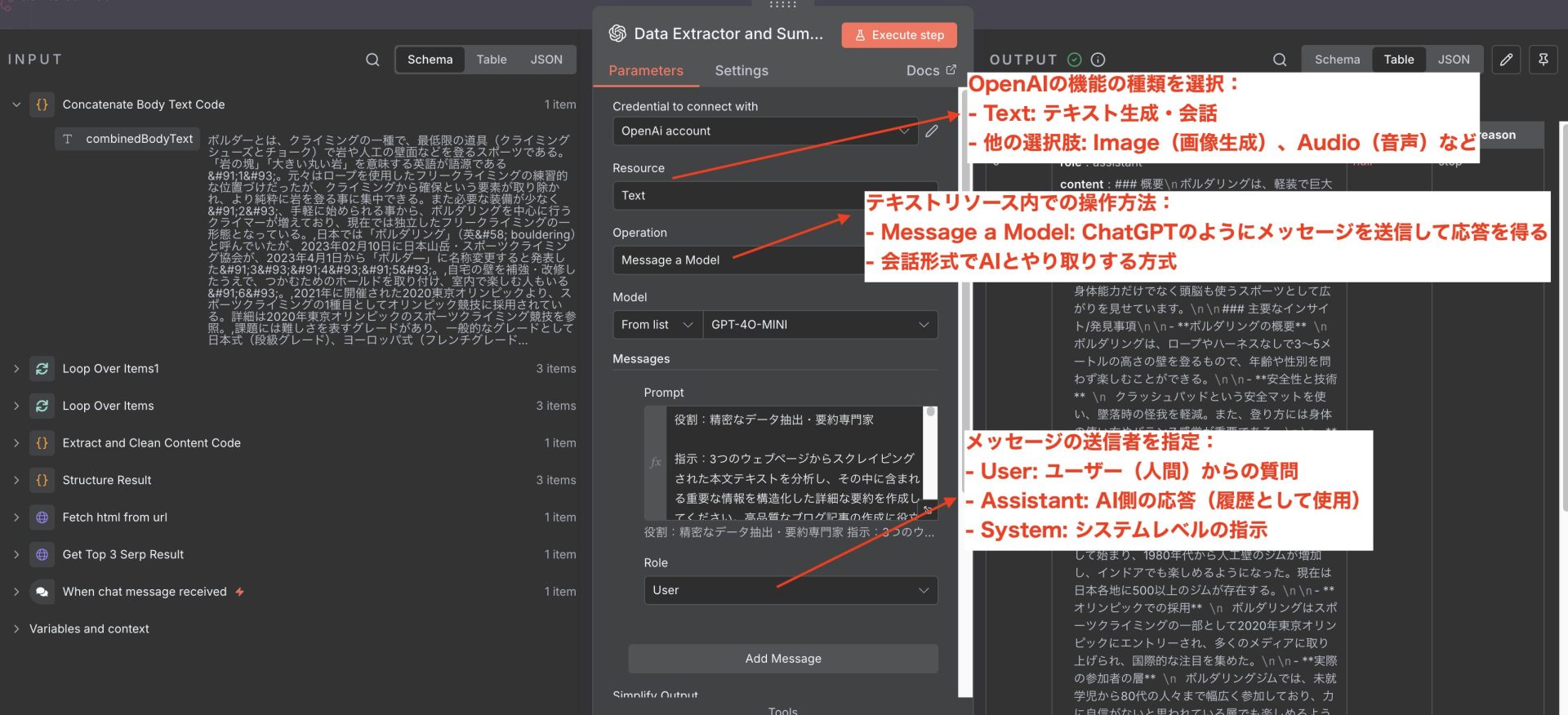This screenshot has width=1568, height=715.
Task: Click the Fetch html from url globe icon
Action: click(x=42, y=517)
